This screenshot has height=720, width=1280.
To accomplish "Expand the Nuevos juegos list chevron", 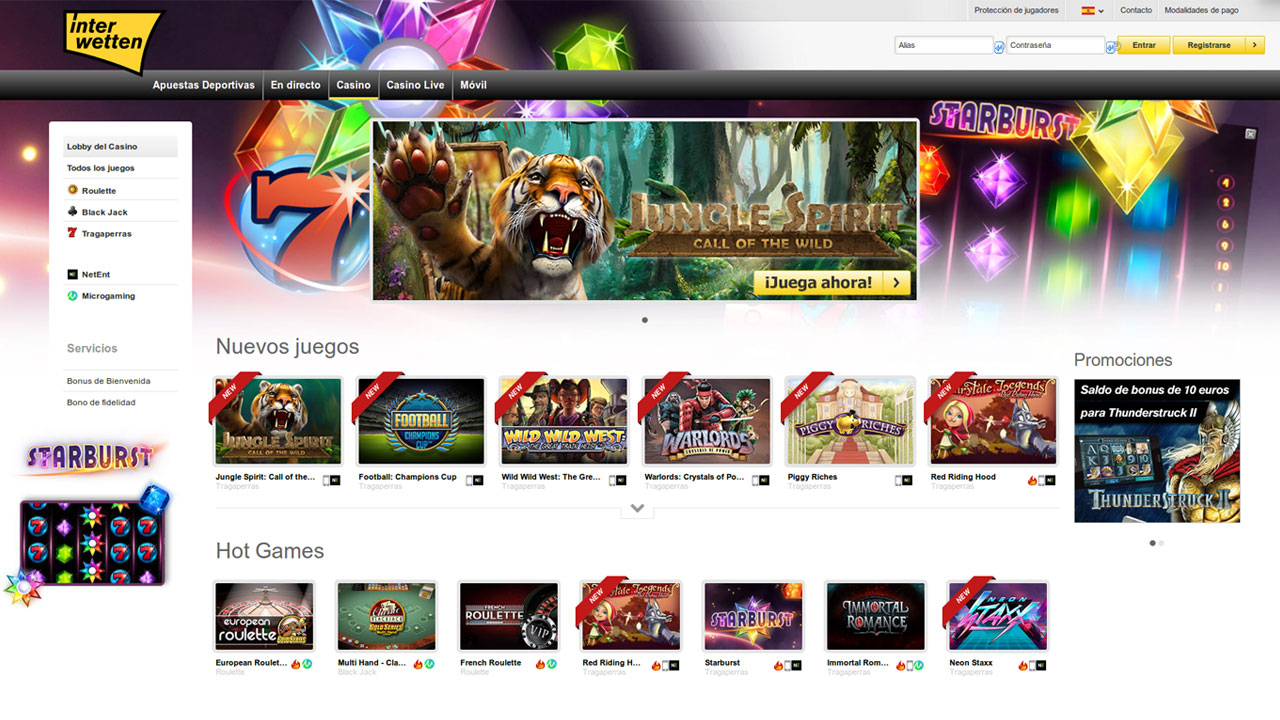I will click(x=637, y=509).
